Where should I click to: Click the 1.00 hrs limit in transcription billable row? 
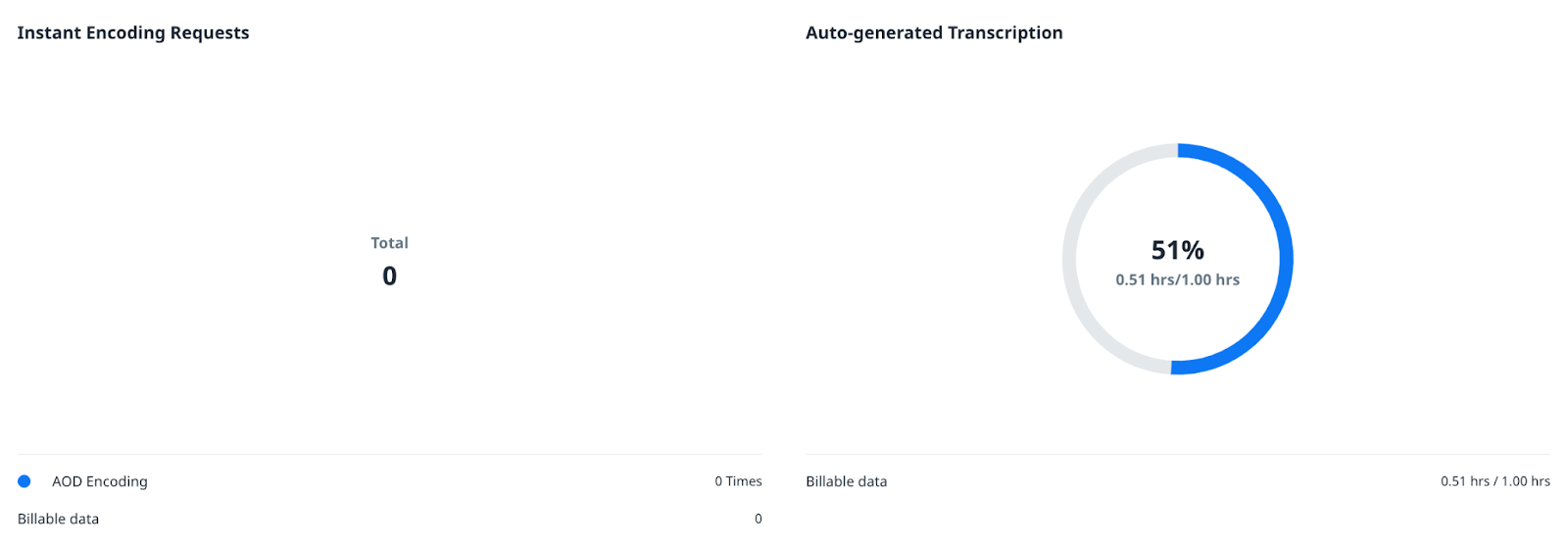click(1526, 481)
